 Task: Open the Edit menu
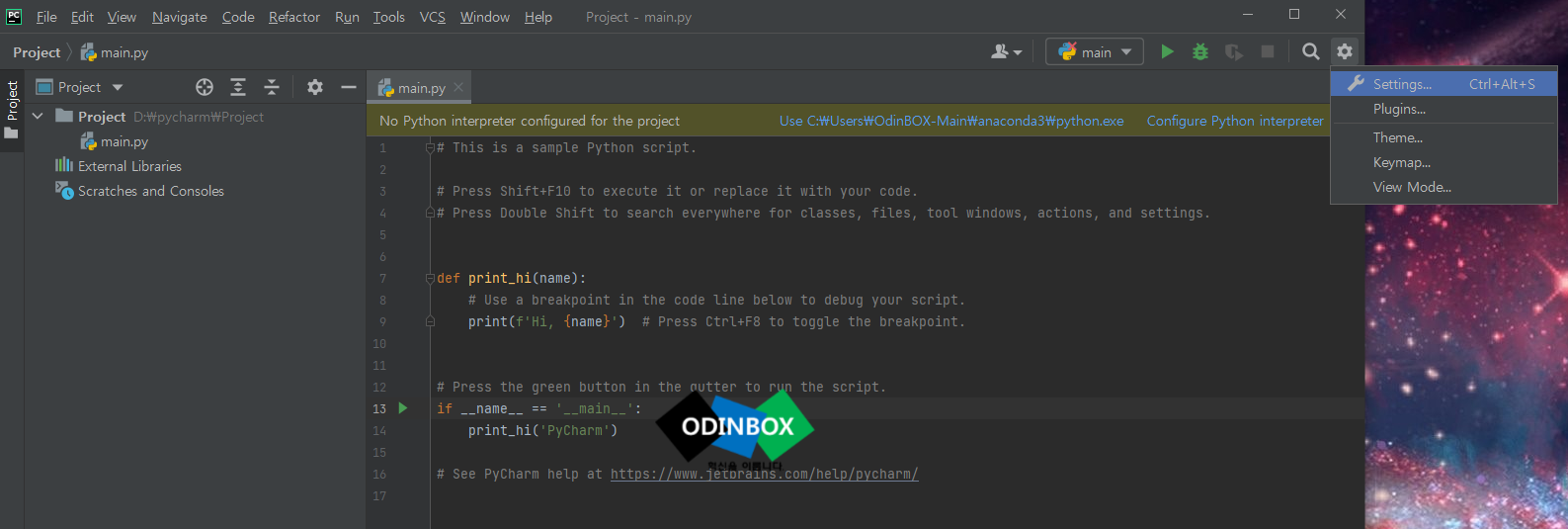tap(82, 17)
